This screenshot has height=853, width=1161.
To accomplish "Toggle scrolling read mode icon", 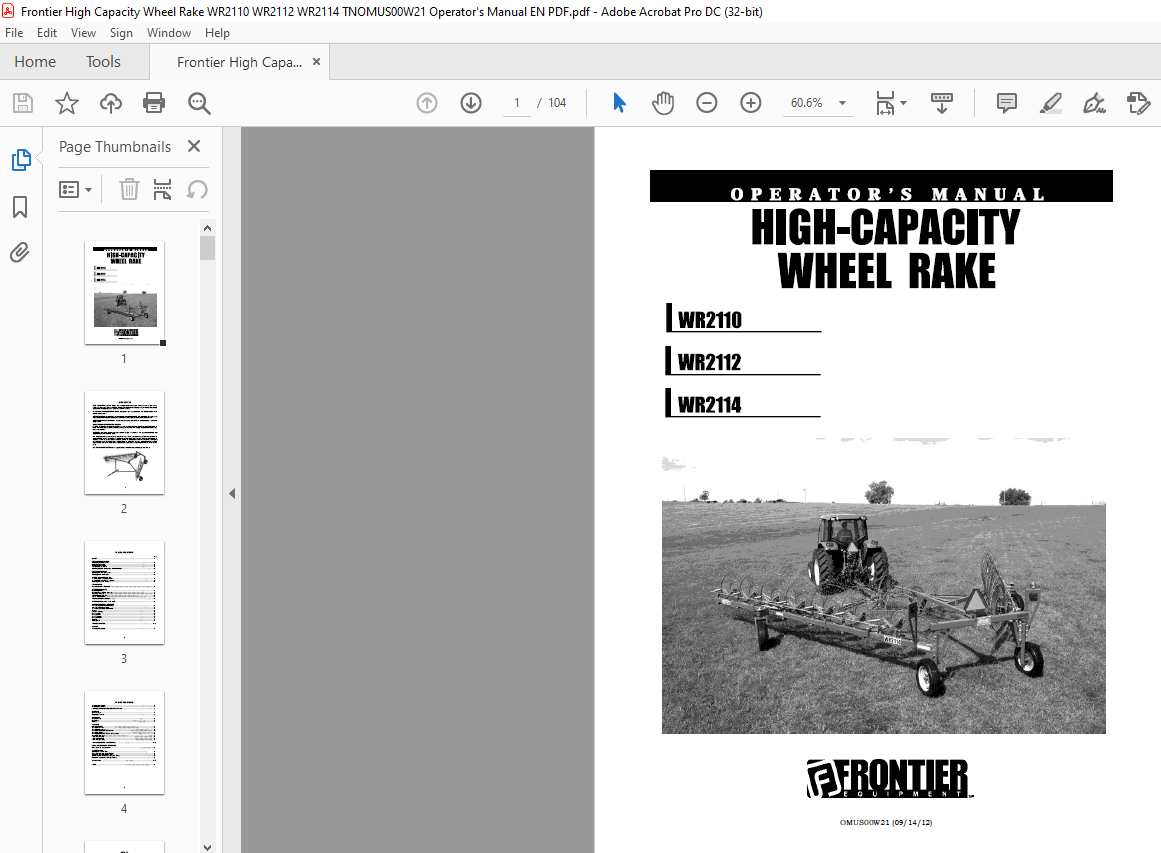I will [x=942, y=103].
